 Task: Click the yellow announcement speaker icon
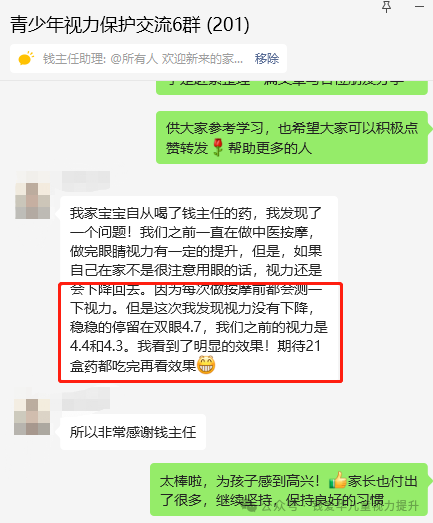click(26, 58)
